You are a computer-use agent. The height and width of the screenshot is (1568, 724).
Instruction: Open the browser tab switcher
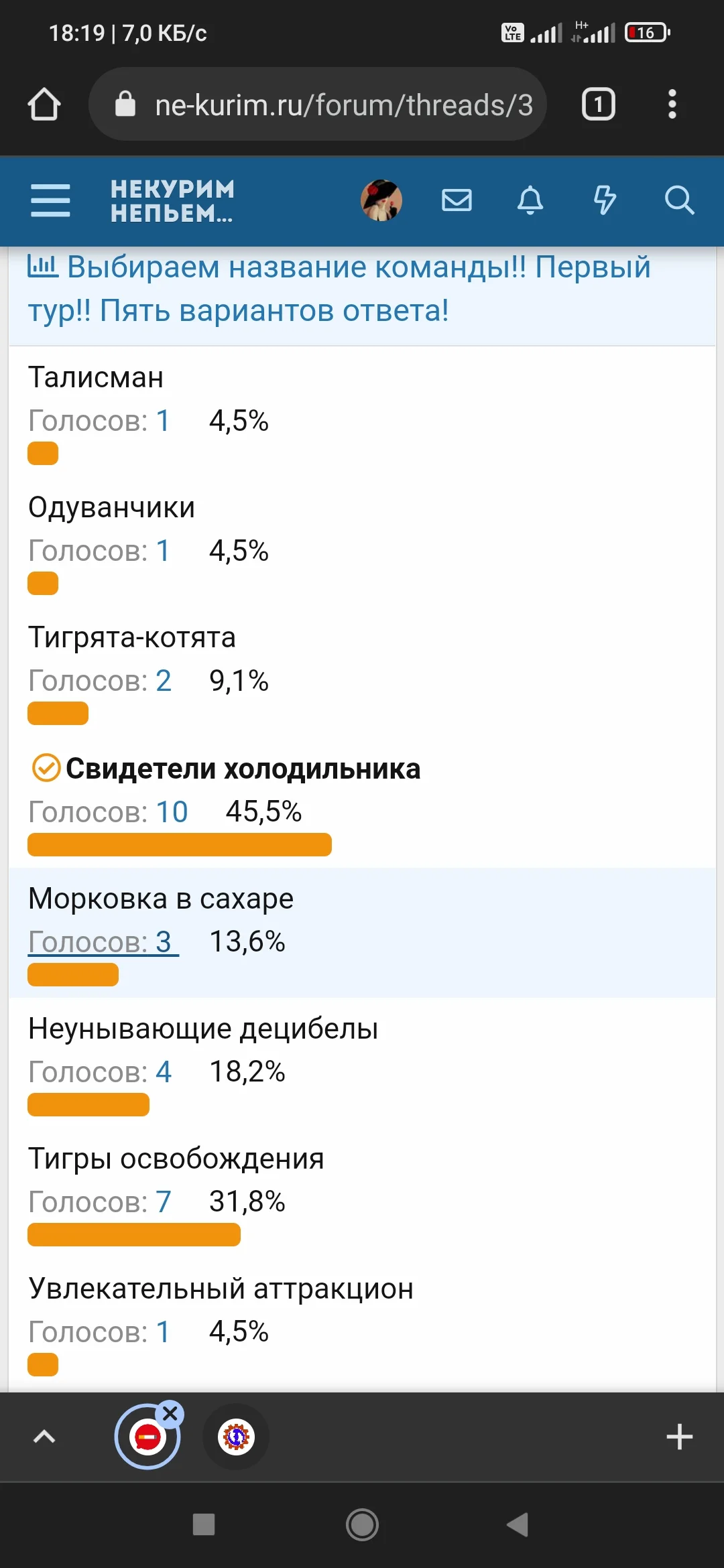coord(598,105)
